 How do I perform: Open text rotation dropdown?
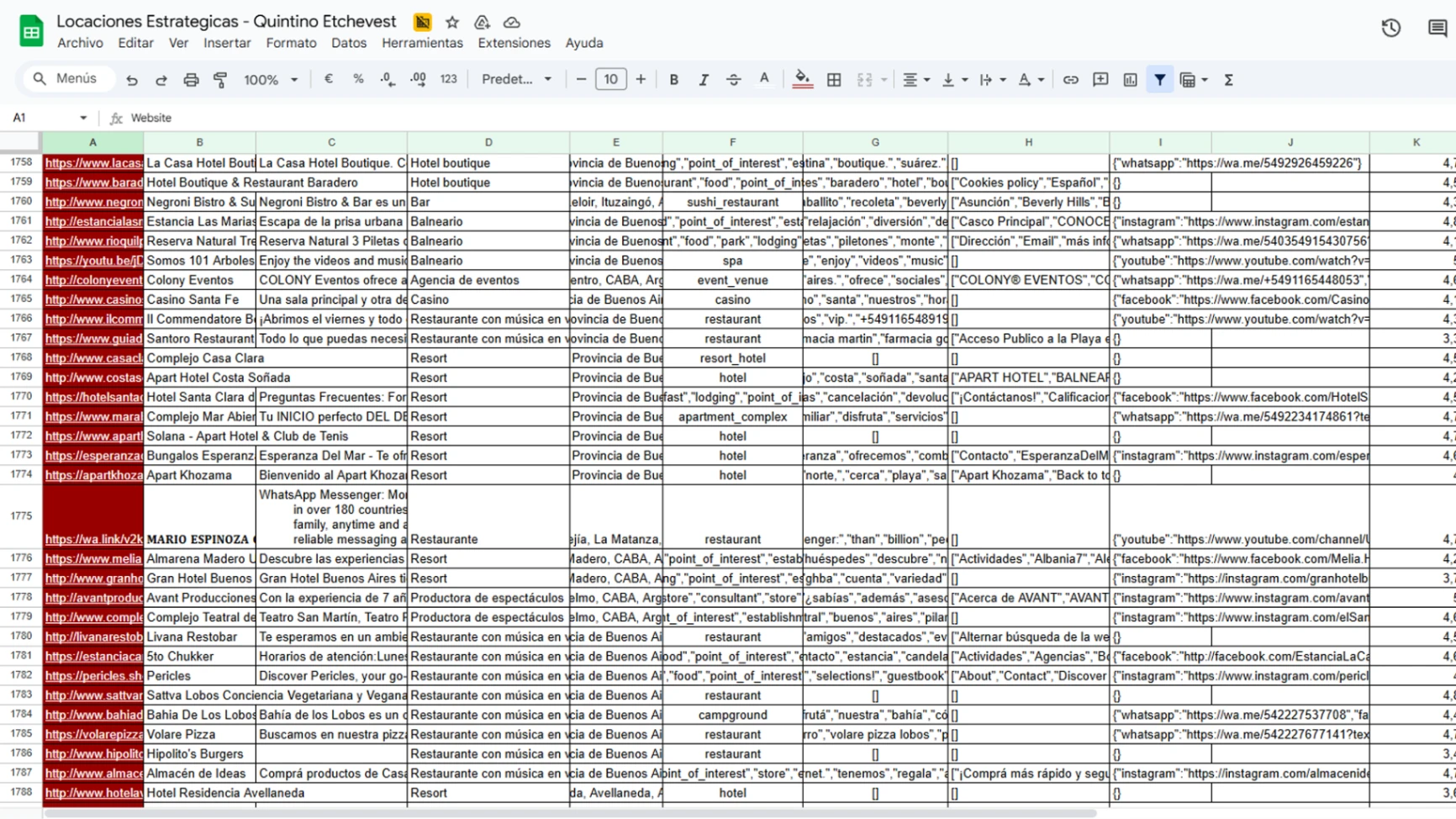point(1030,80)
